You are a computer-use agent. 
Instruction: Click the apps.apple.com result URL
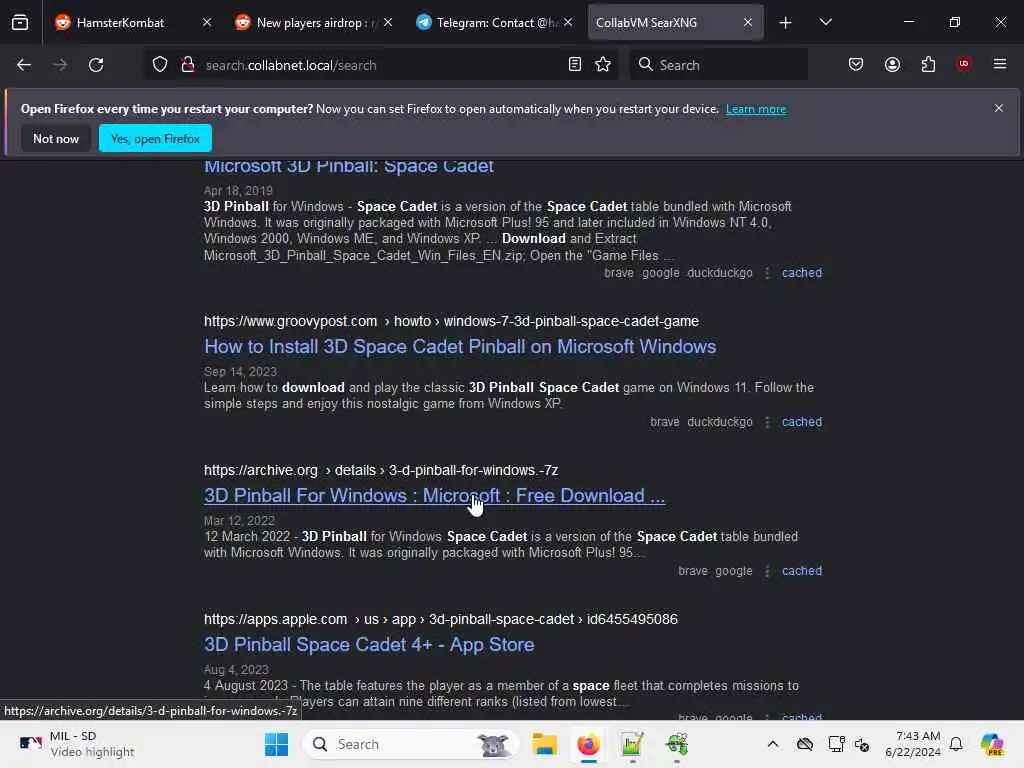[x=441, y=619]
